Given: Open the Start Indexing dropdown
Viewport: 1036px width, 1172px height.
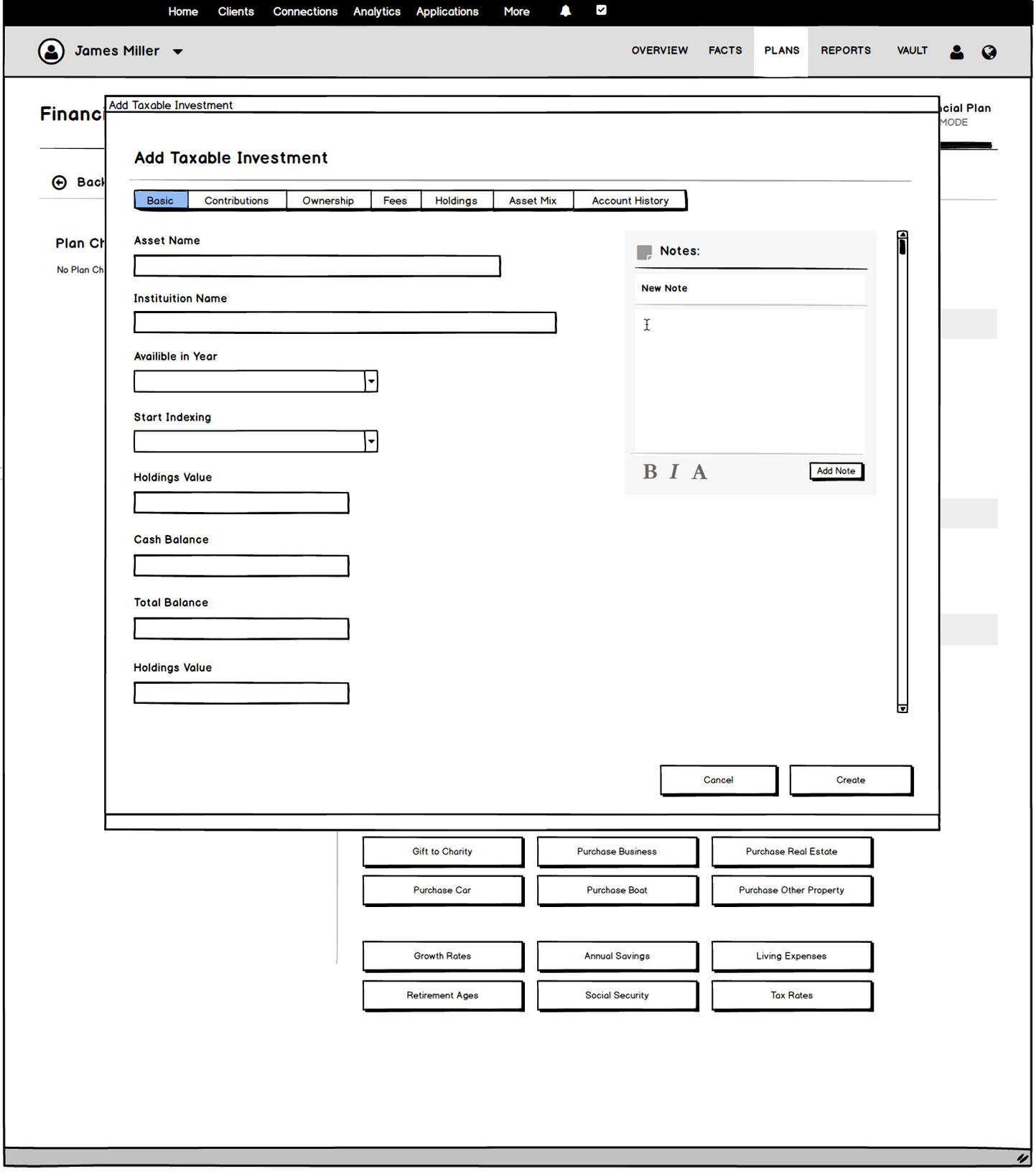Looking at the screenshot, I should 371,442.
